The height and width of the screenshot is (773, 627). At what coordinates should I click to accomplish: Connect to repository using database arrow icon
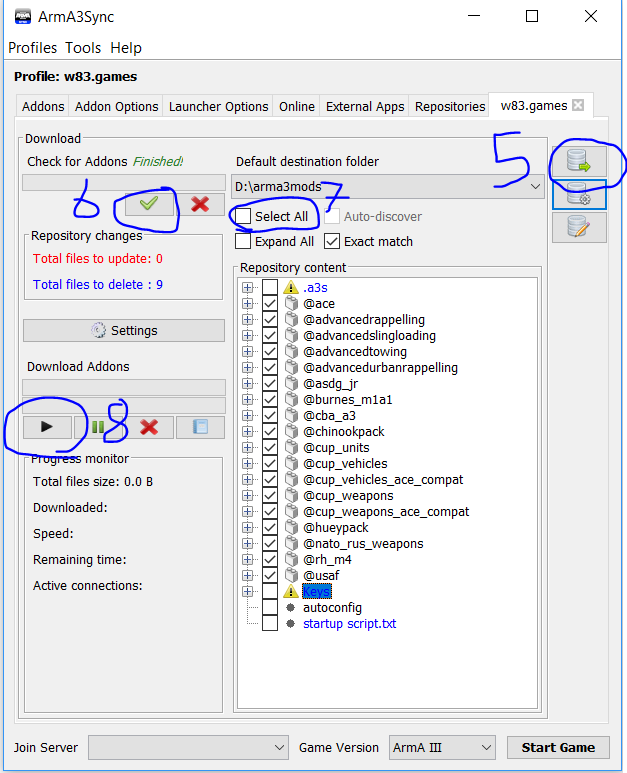point(579,161)
